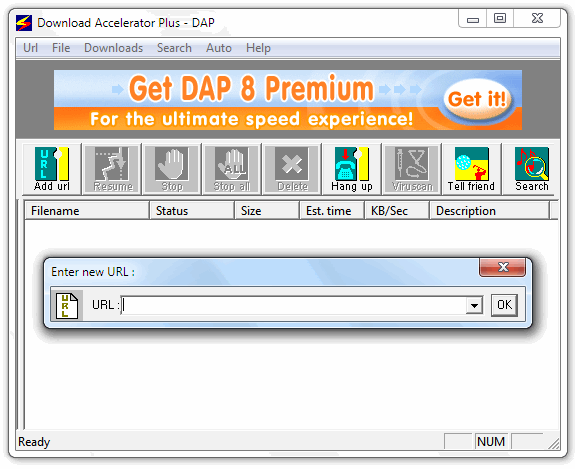Click the Delete toolbar icon
The height and width of the screenshot is (469, 575).
[292, 169]
